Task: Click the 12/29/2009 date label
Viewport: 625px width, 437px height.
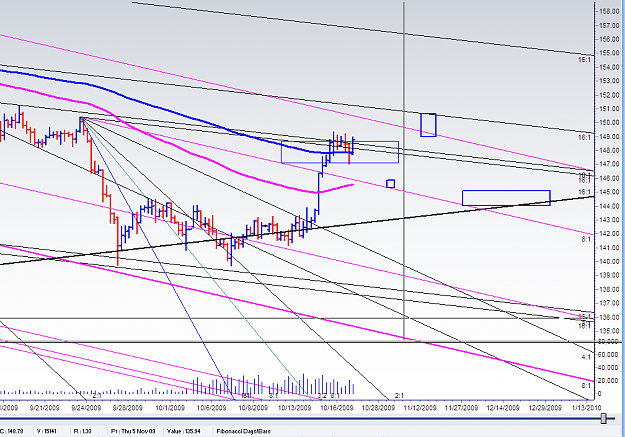Action: [545, 408]
